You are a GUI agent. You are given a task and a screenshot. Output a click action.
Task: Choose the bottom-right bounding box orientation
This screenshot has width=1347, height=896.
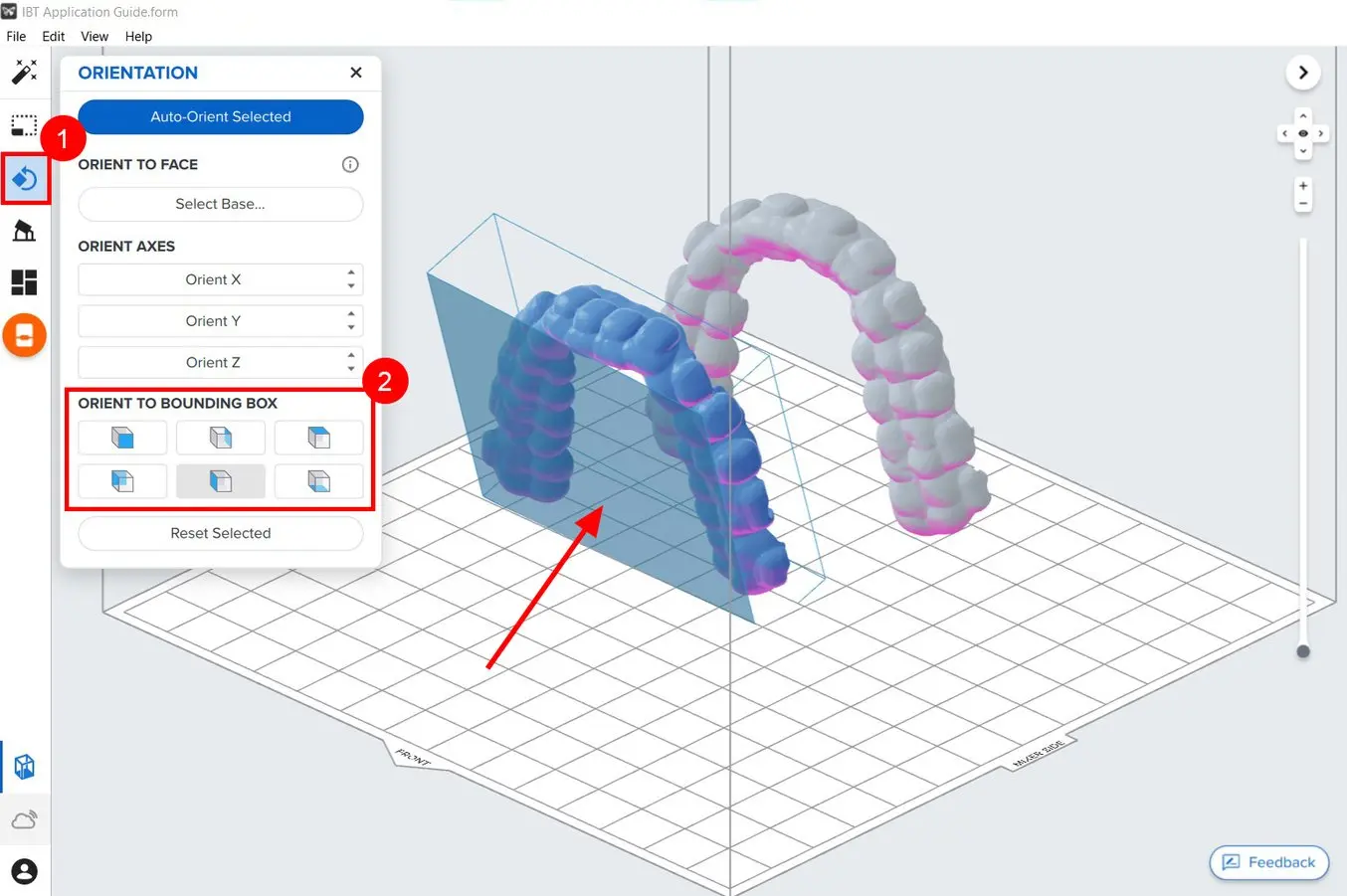click(318, 481)
